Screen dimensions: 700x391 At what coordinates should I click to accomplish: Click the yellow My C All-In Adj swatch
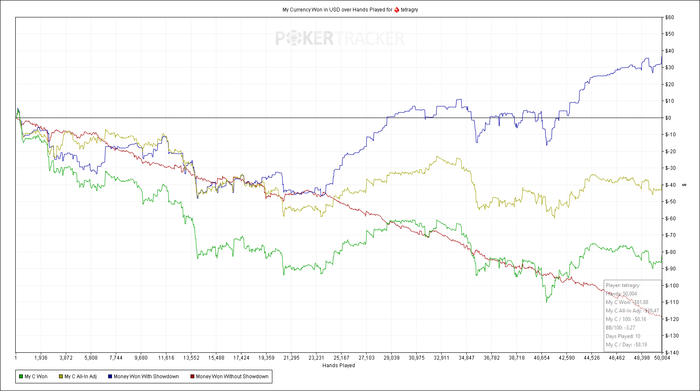click(61, 377)
